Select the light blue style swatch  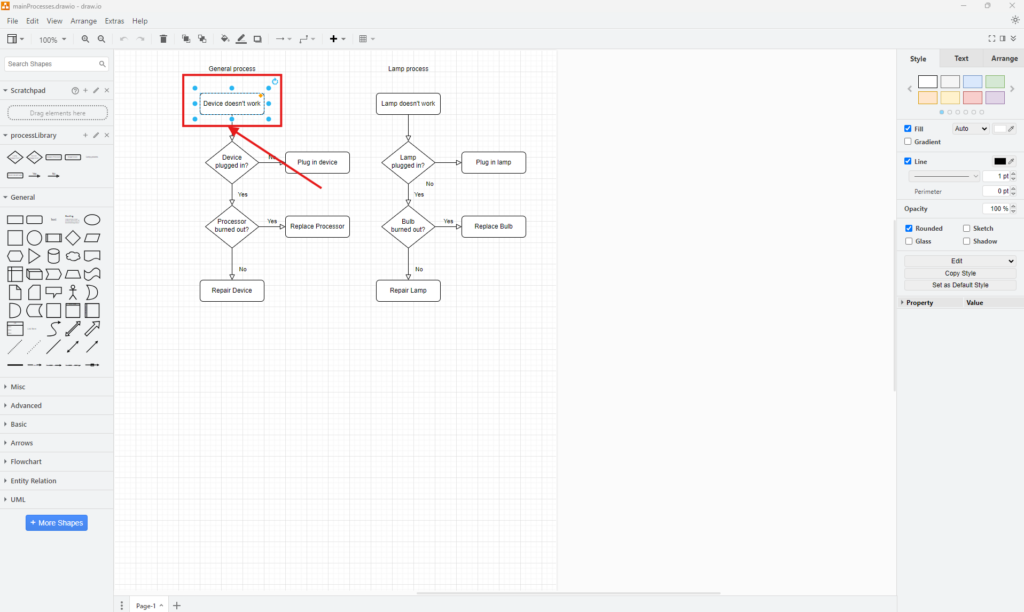[x=972, y=81]
